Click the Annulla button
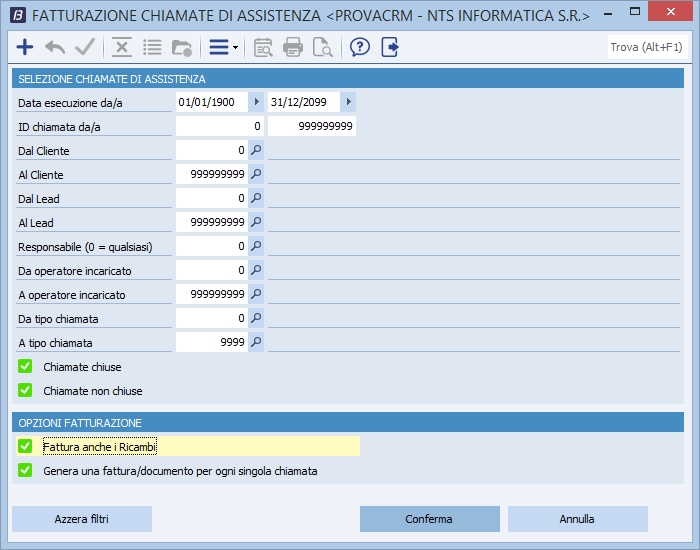The height and width of the screenshot is (550, 700). pyautogui.click(x=577, y=519)
